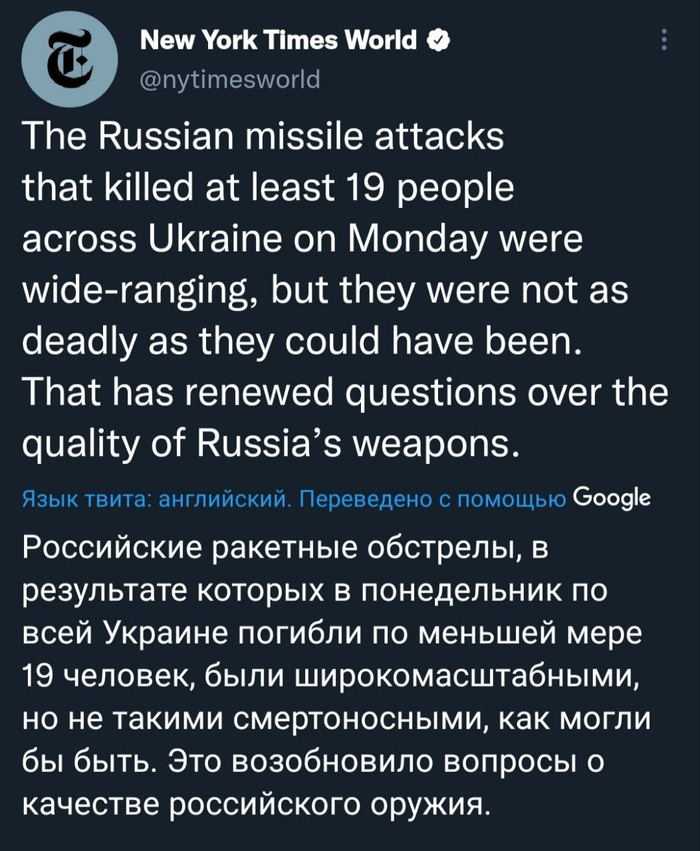Click "Украине" in the translated text
Screen dimensions: 700x851
coord(165,637)
